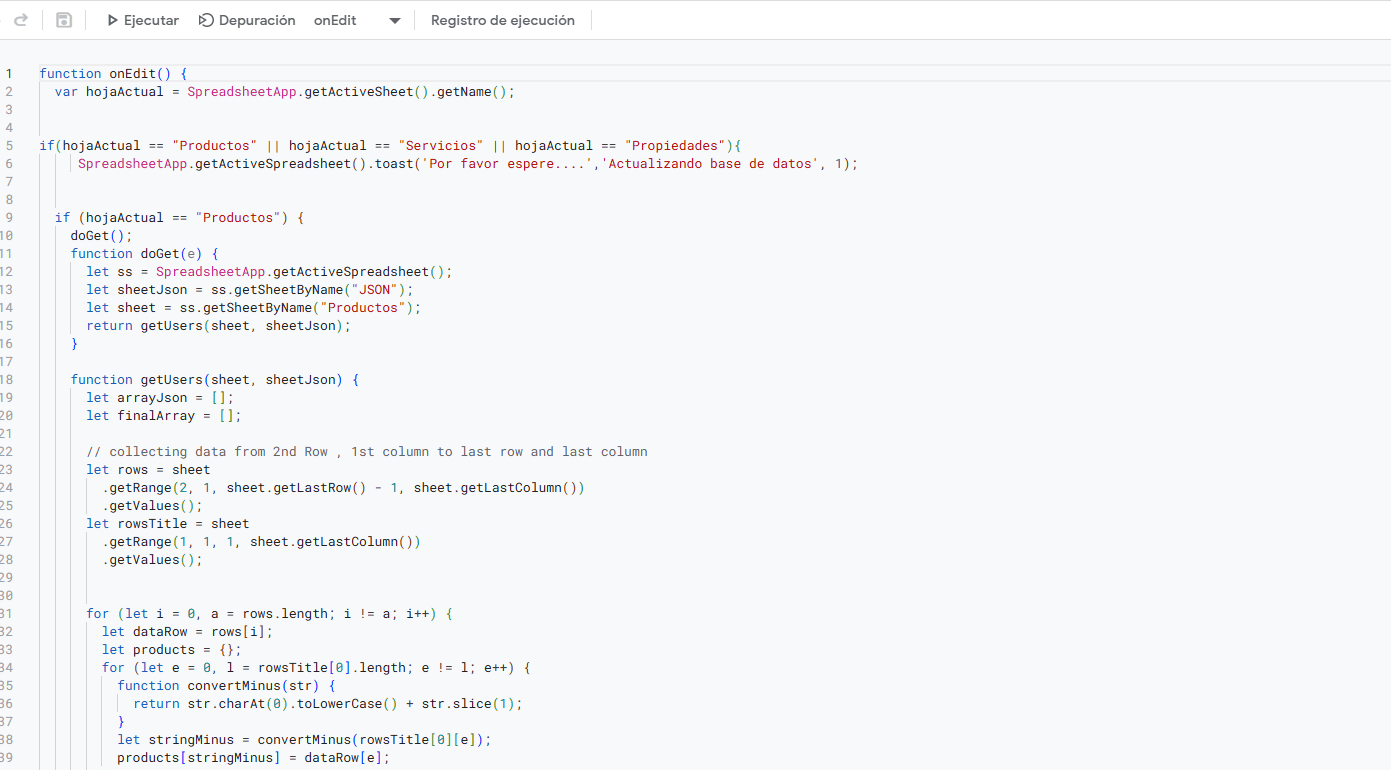Click 'Actualizando base de datos' string
The width and height of the screenshot is (1391, 770).
click(710, 164)
